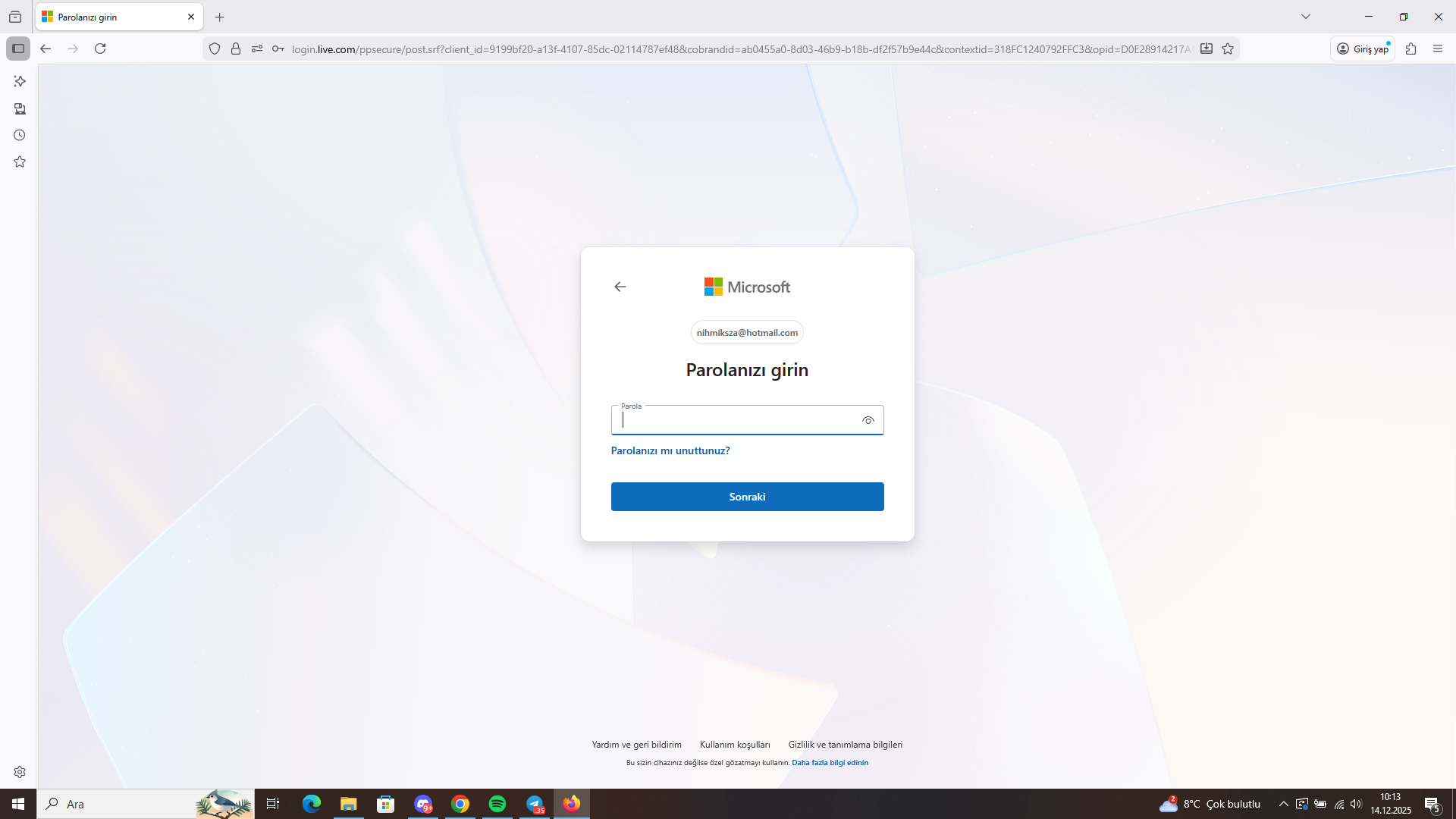Open Bookmarks sidebar panel
The image size is (1456, 819).
click(20, 162)
